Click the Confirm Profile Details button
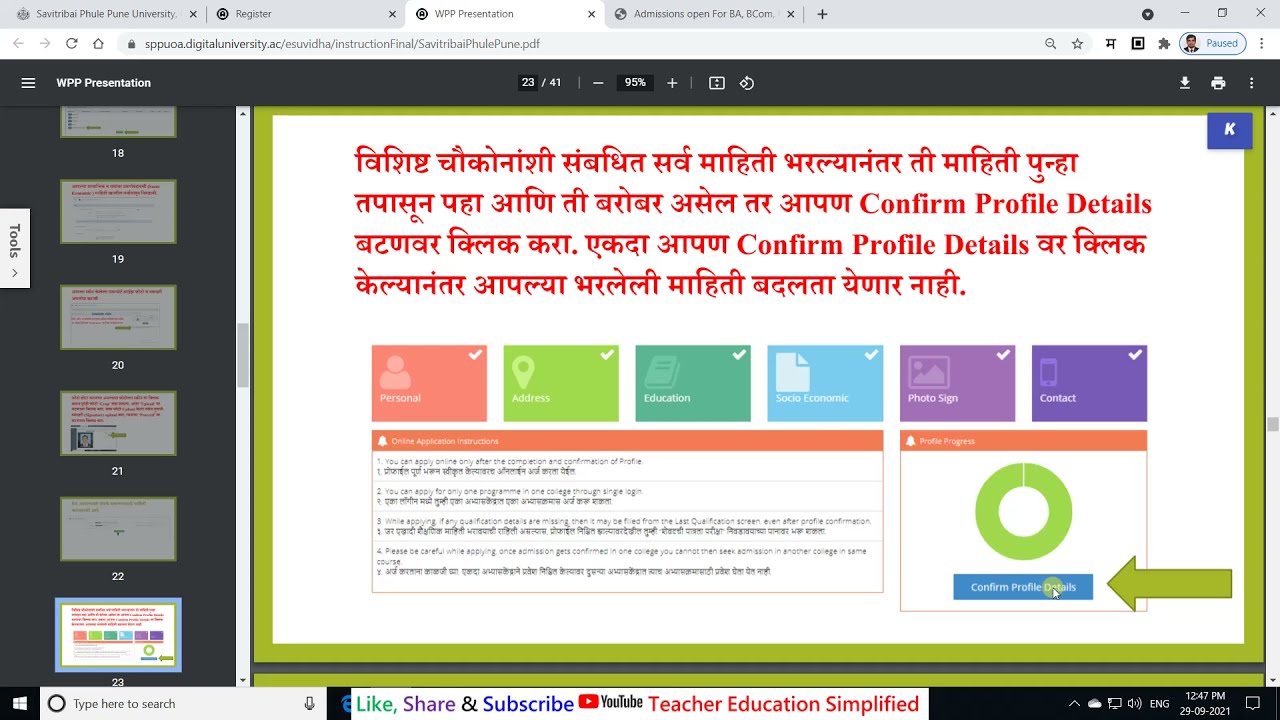Screen dimensions: 1280x720 (x=1023, y=587)
